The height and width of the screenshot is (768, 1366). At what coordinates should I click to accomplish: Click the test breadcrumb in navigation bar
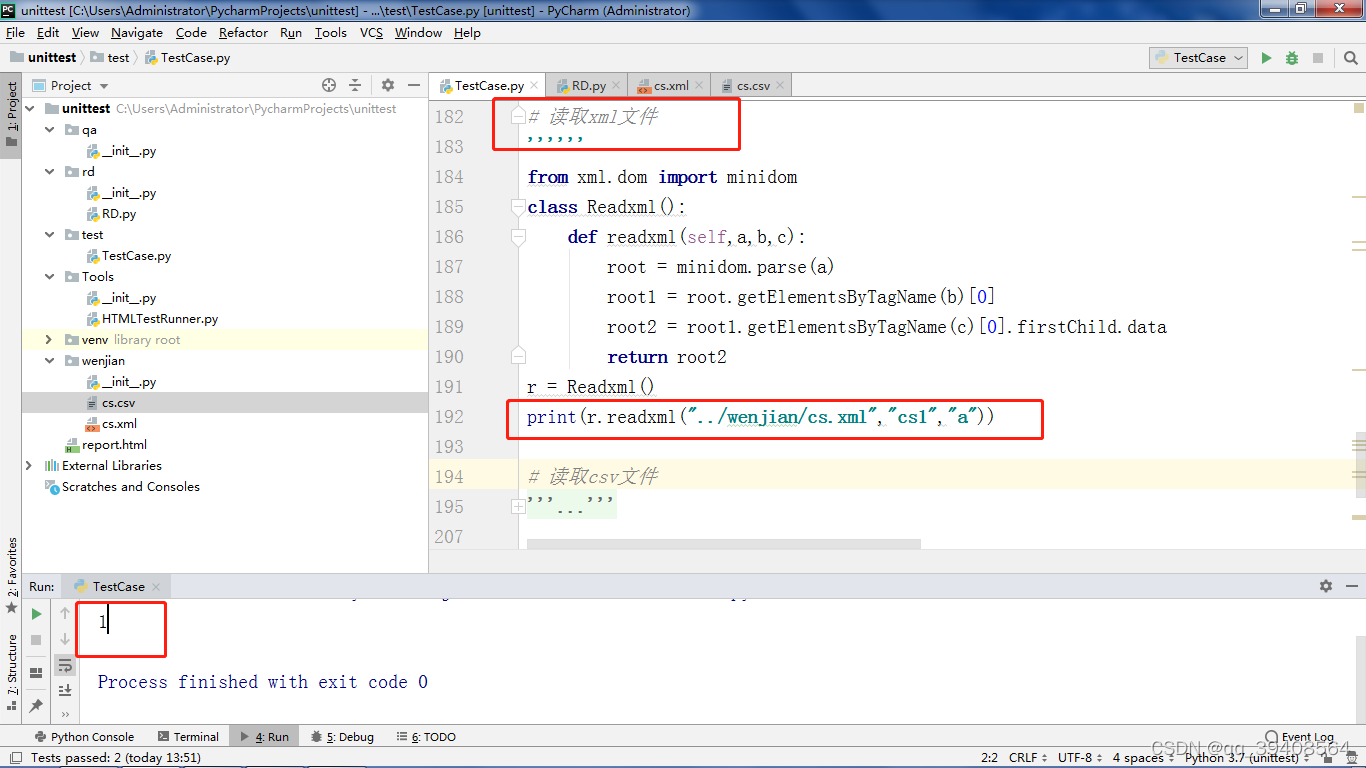pos(111,58)
